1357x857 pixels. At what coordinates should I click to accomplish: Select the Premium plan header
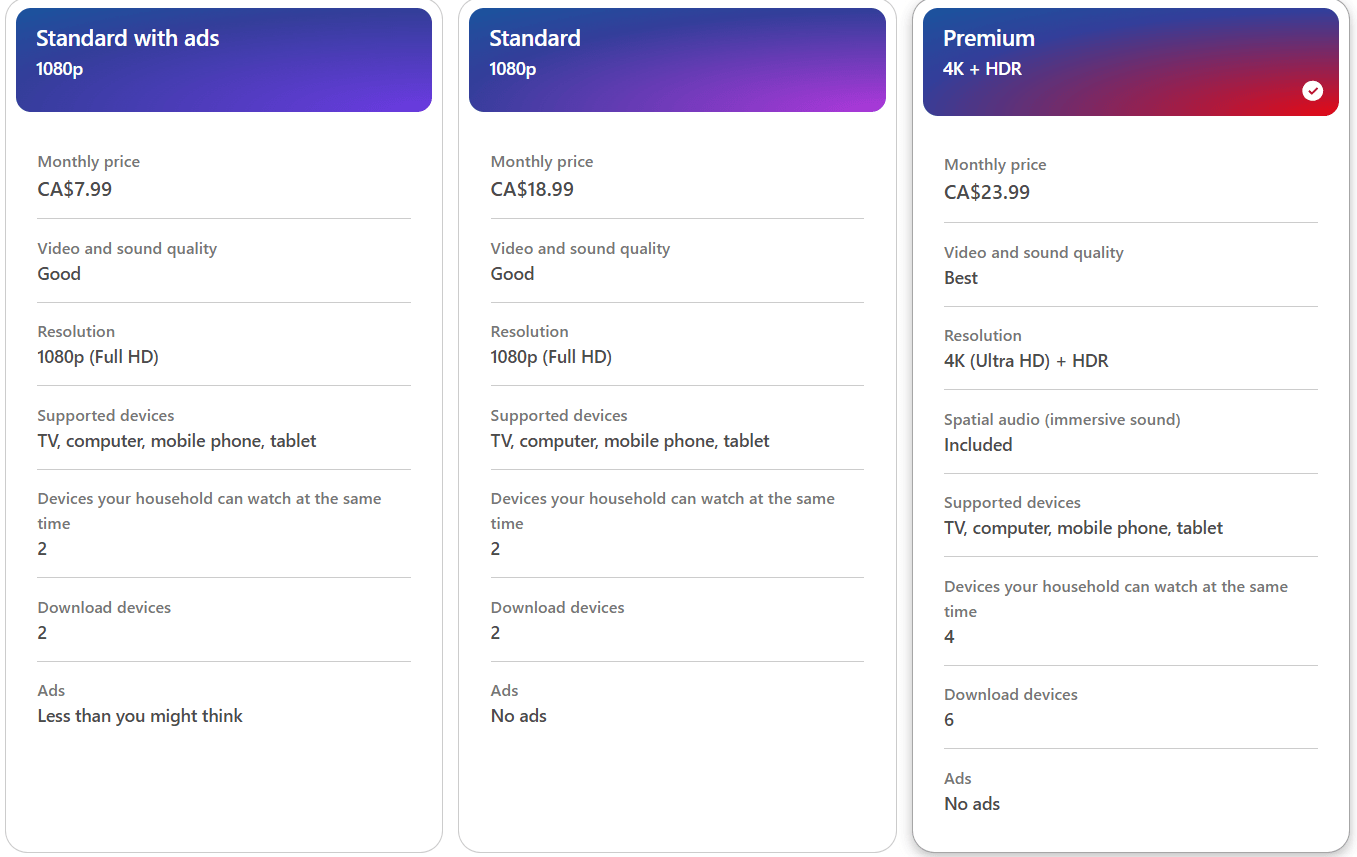coord(1131,62)
